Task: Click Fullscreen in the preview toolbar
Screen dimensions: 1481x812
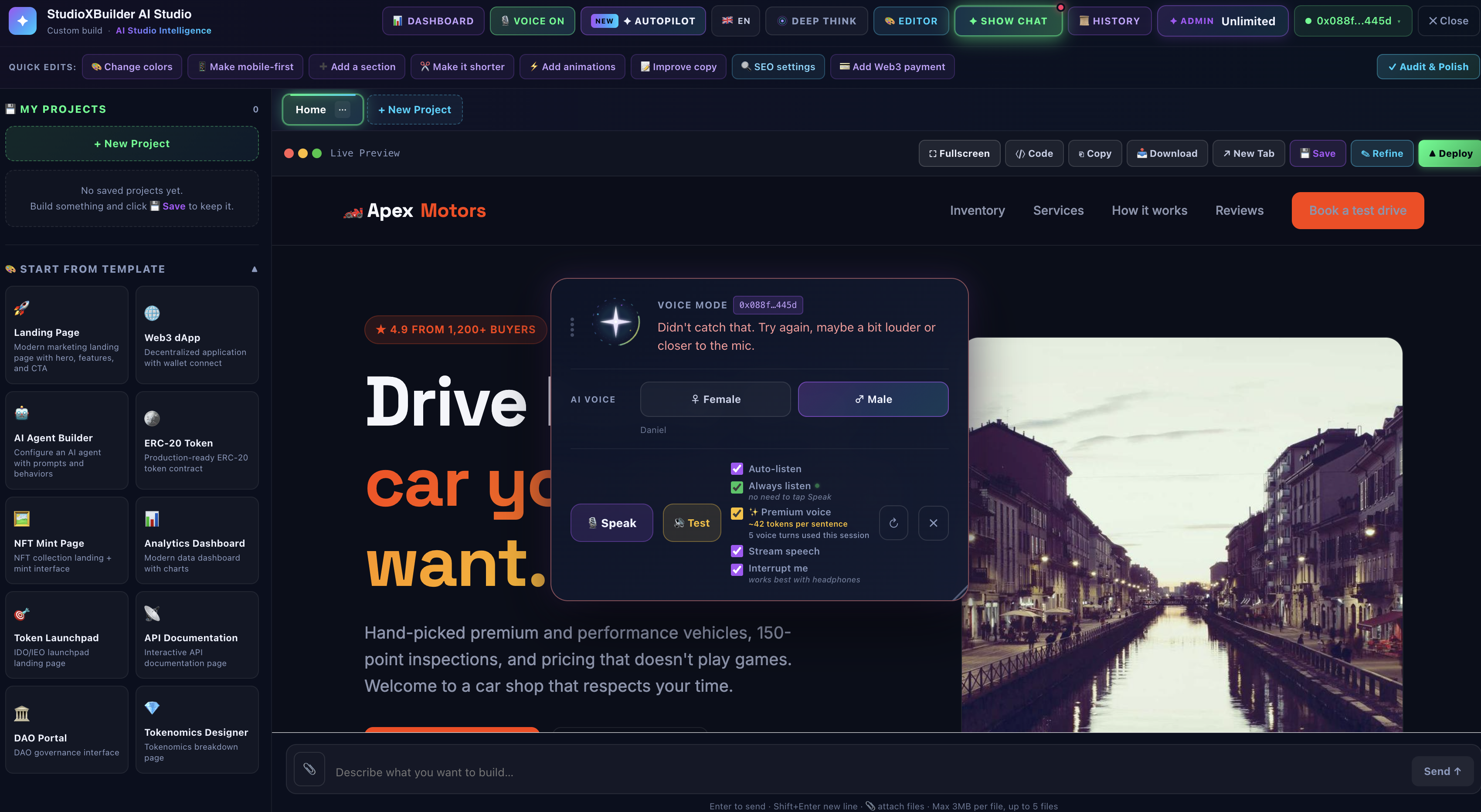Action: coord(960,153)
